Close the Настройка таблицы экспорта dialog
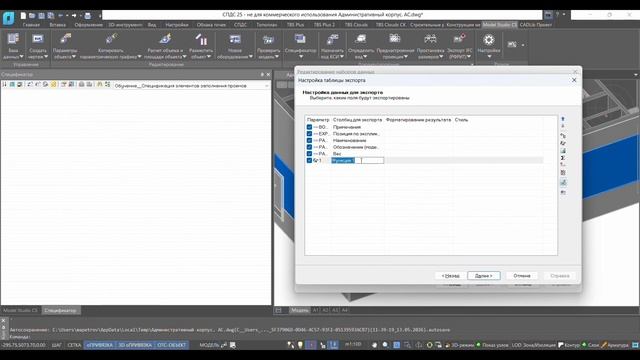640x360 pixels. [574, 80]
